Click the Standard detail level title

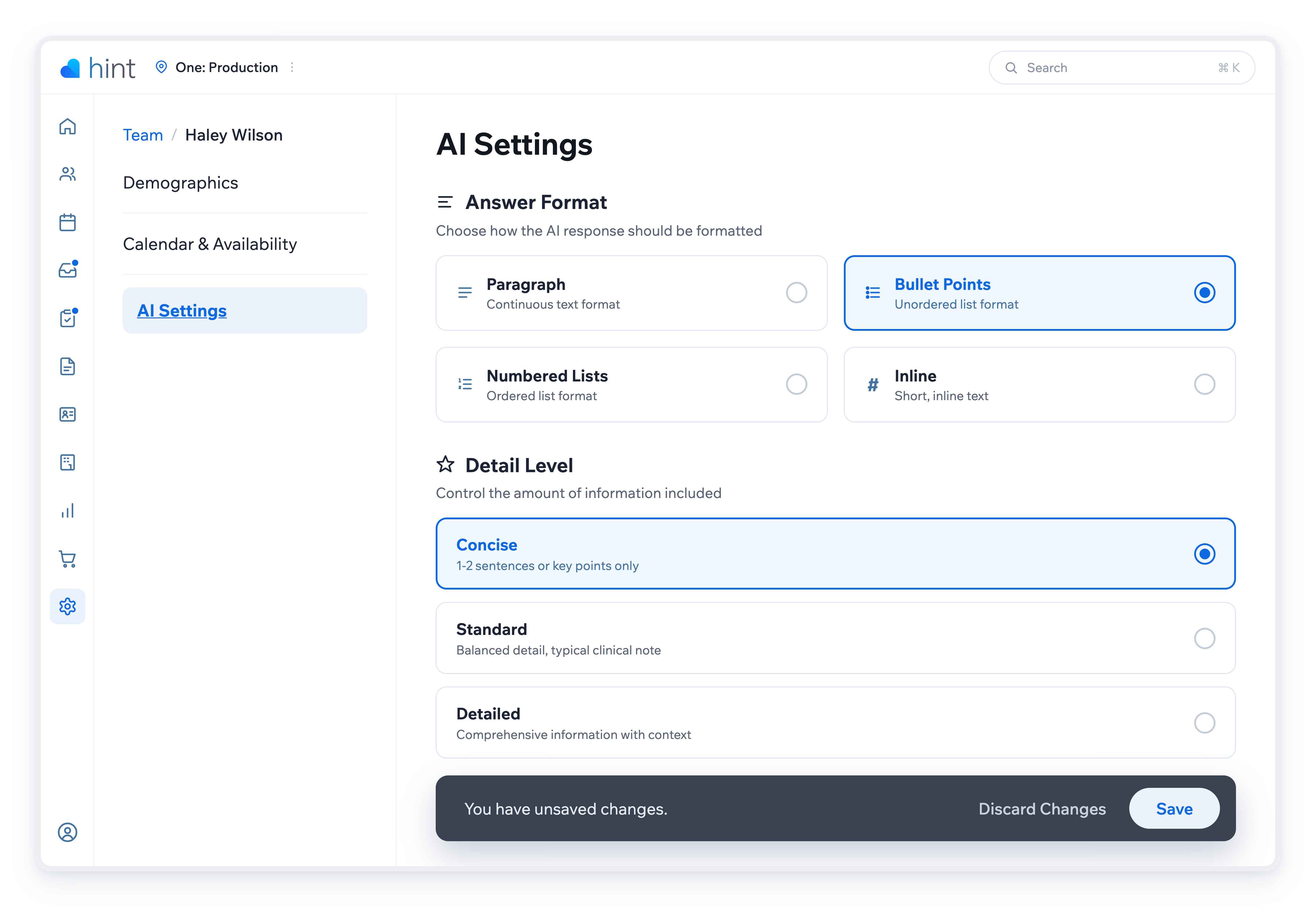[x=491, y=629]
